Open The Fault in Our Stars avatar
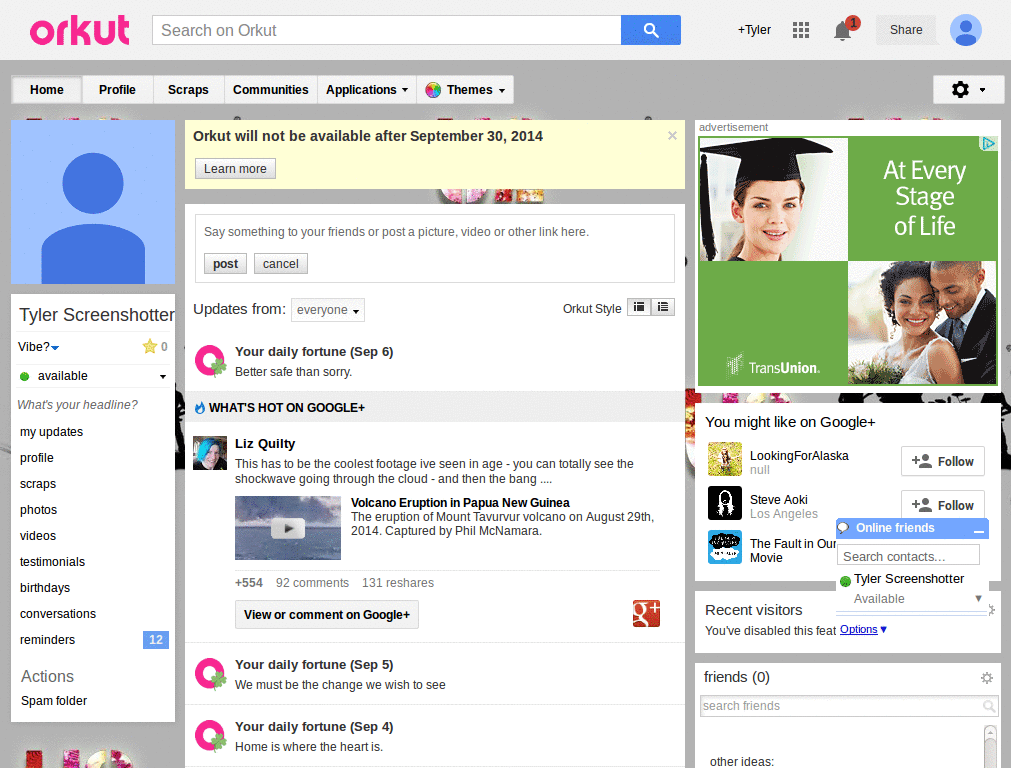The width and height of the screenshot is (1024, 768). (x=724, y=547)
